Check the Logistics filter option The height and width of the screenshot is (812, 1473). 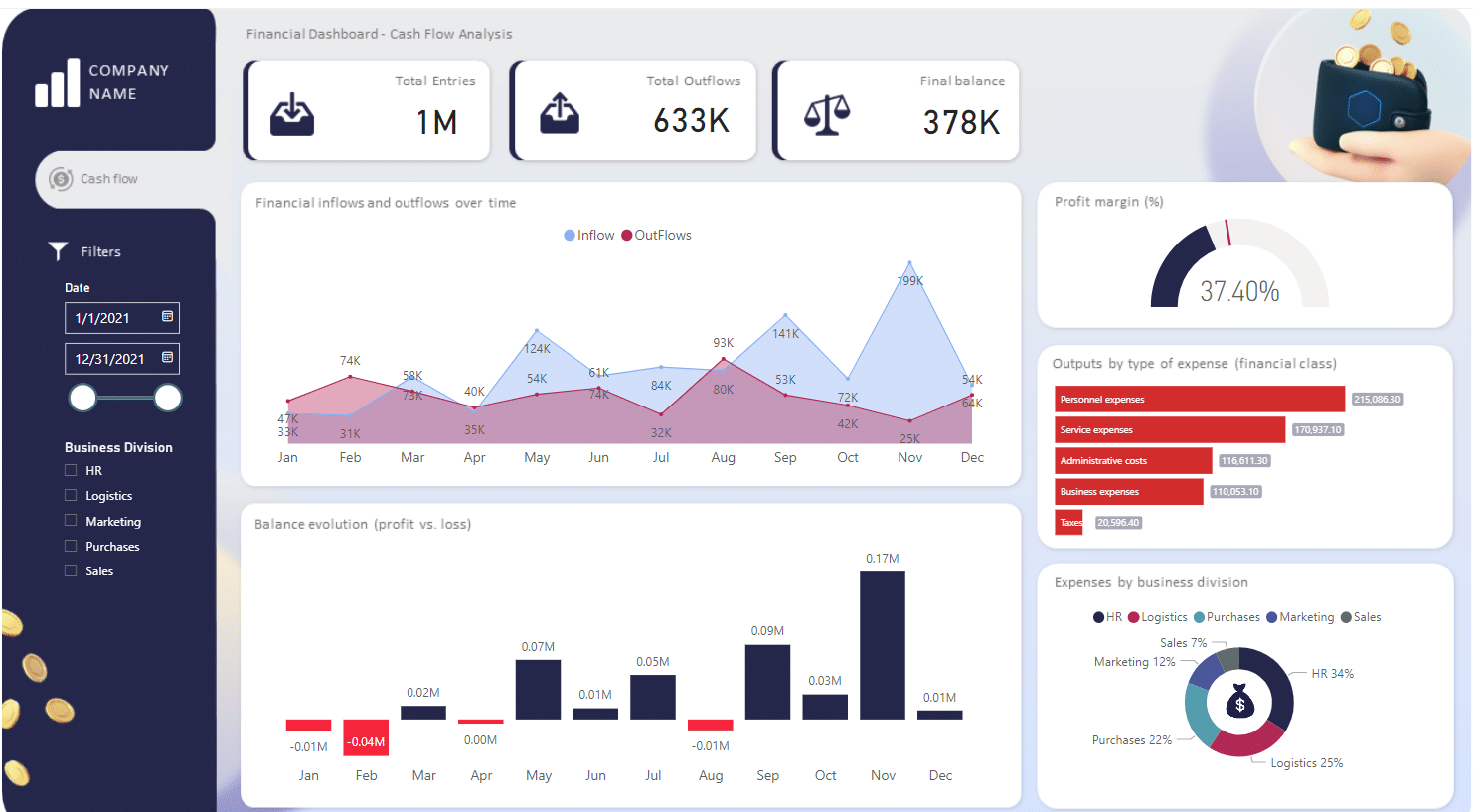pyautogui.click(x=70, y=495)
